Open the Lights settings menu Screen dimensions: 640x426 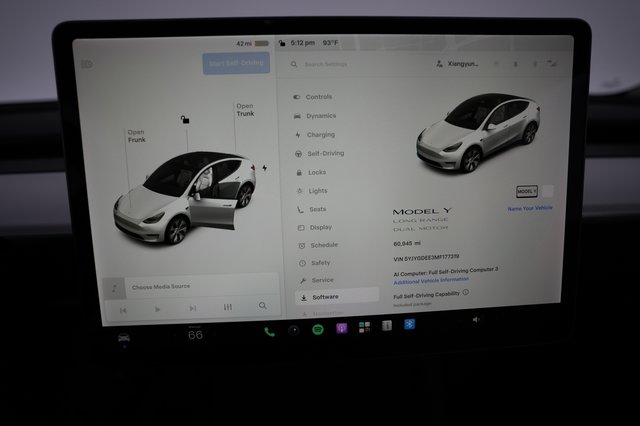[x=313, y=191]
